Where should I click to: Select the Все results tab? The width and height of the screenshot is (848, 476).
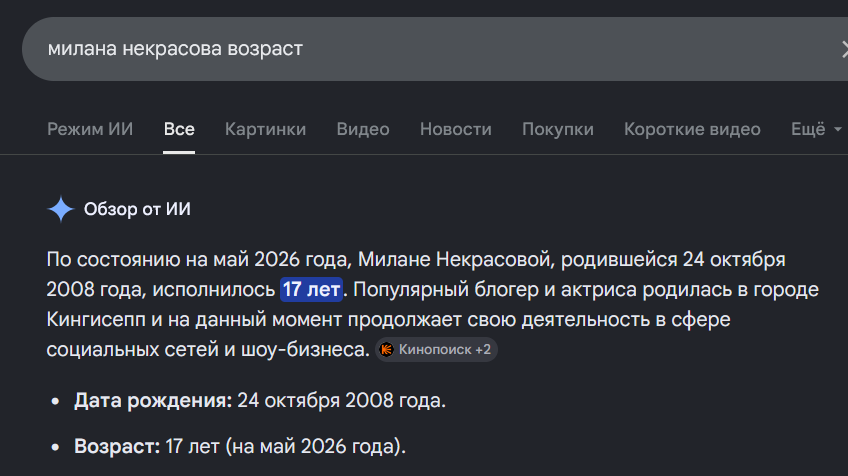(x=179, y=129)
